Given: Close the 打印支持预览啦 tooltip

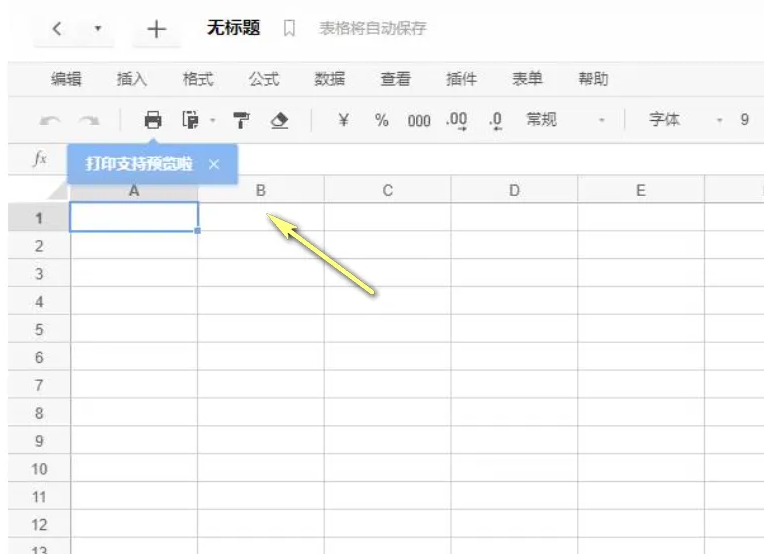Looking at the screenshot, I should (214, 164).
